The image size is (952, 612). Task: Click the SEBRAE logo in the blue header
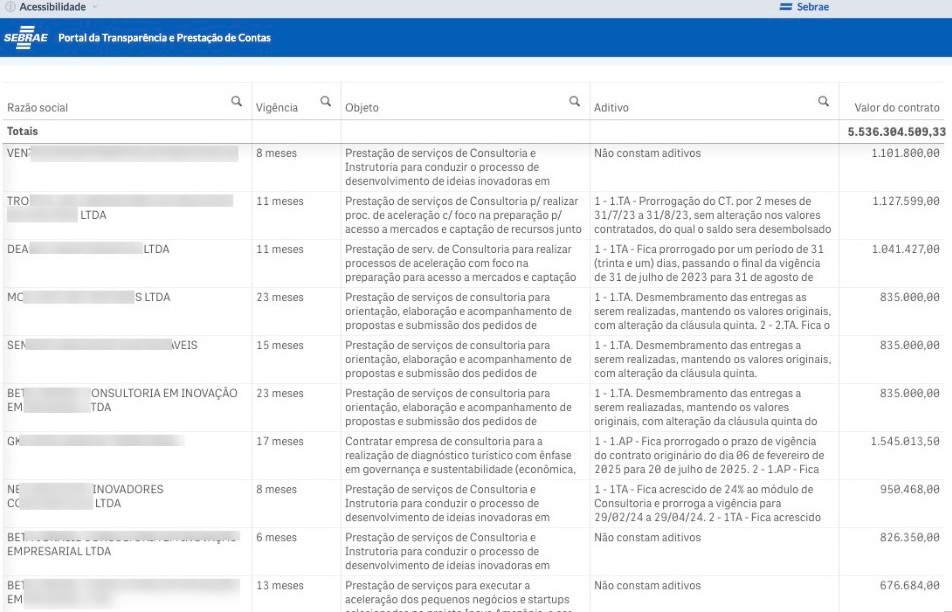24,36
